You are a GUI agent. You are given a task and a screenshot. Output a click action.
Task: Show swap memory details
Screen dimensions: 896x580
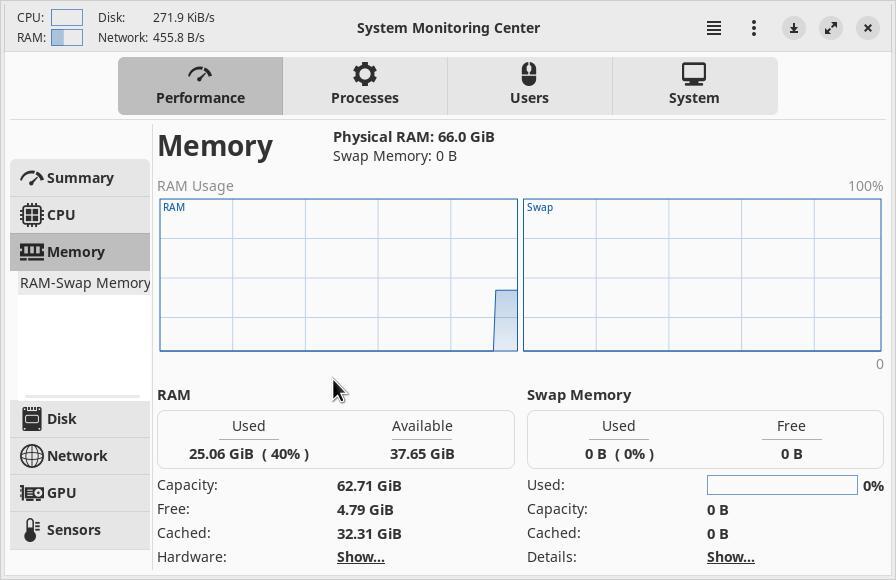(731, 557)
